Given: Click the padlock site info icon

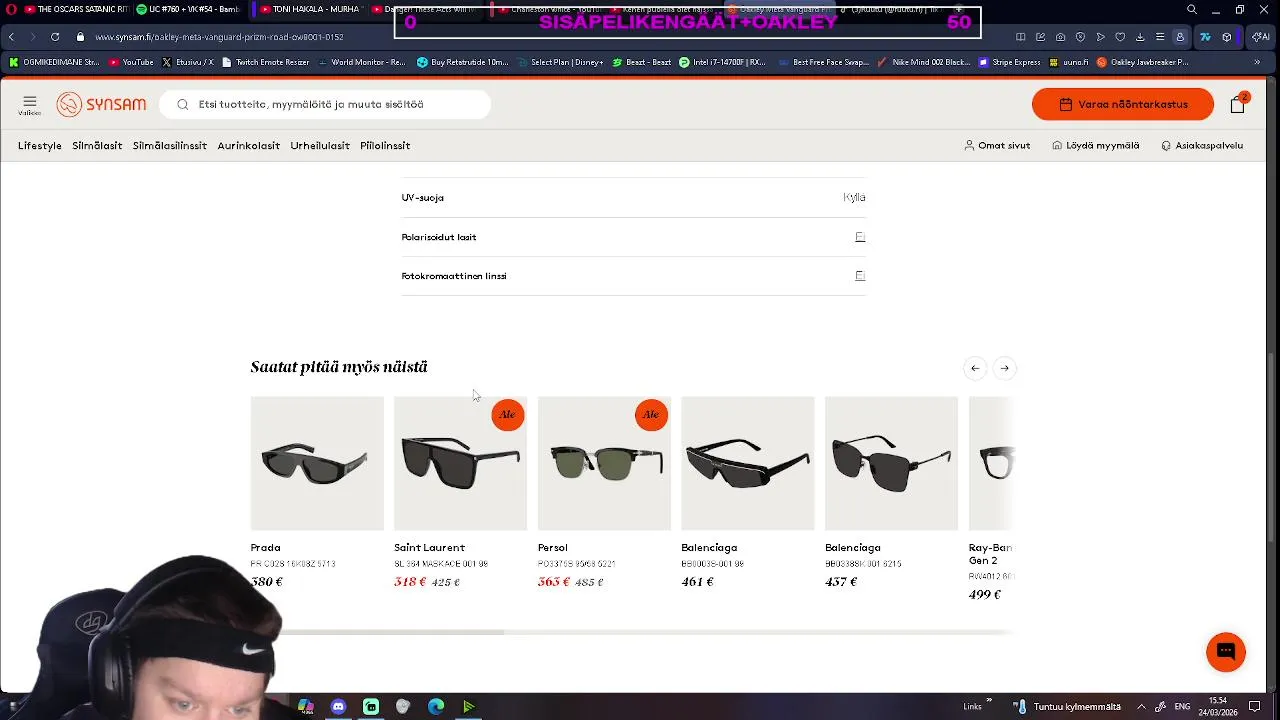Looking at the screenshot, I should pyautogui.click(x=81, y=37).
